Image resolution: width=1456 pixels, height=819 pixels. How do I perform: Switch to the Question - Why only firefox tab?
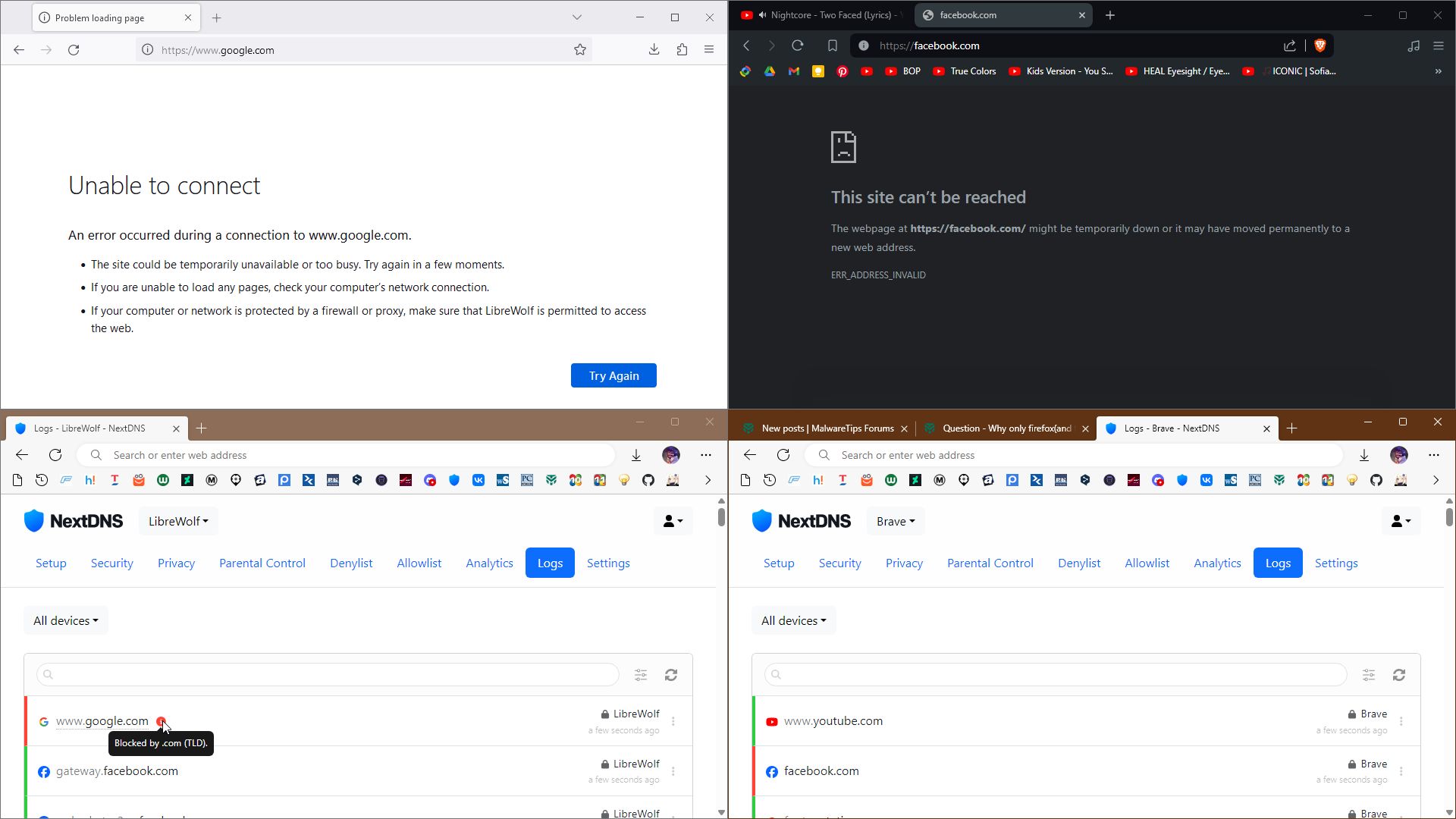(x=1006, y=428)
